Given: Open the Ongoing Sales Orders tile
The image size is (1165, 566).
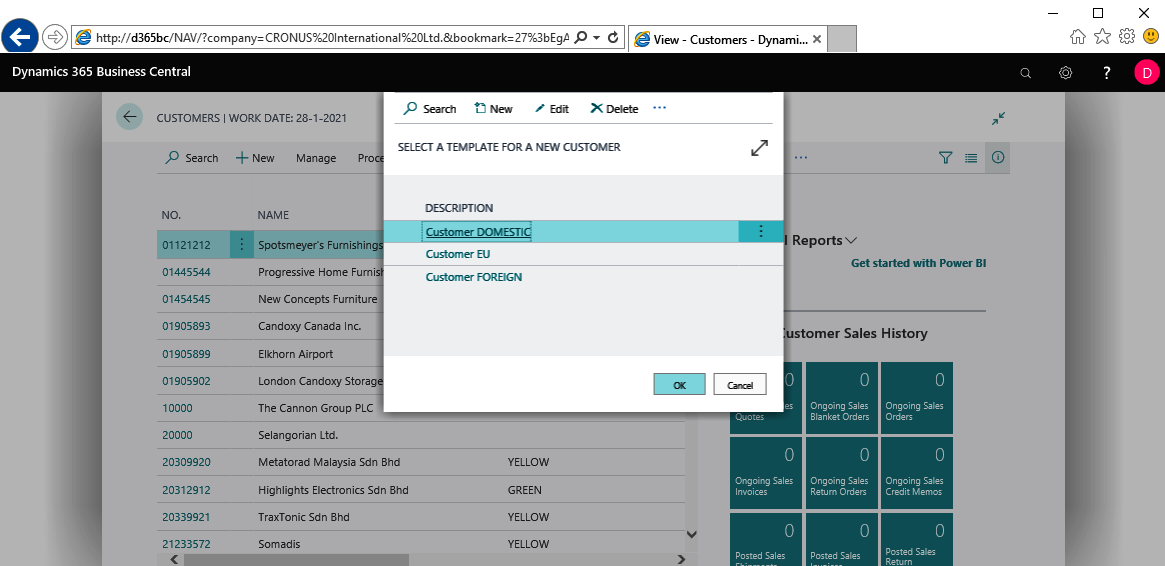Looking at the screenshot, I should 917,397.
